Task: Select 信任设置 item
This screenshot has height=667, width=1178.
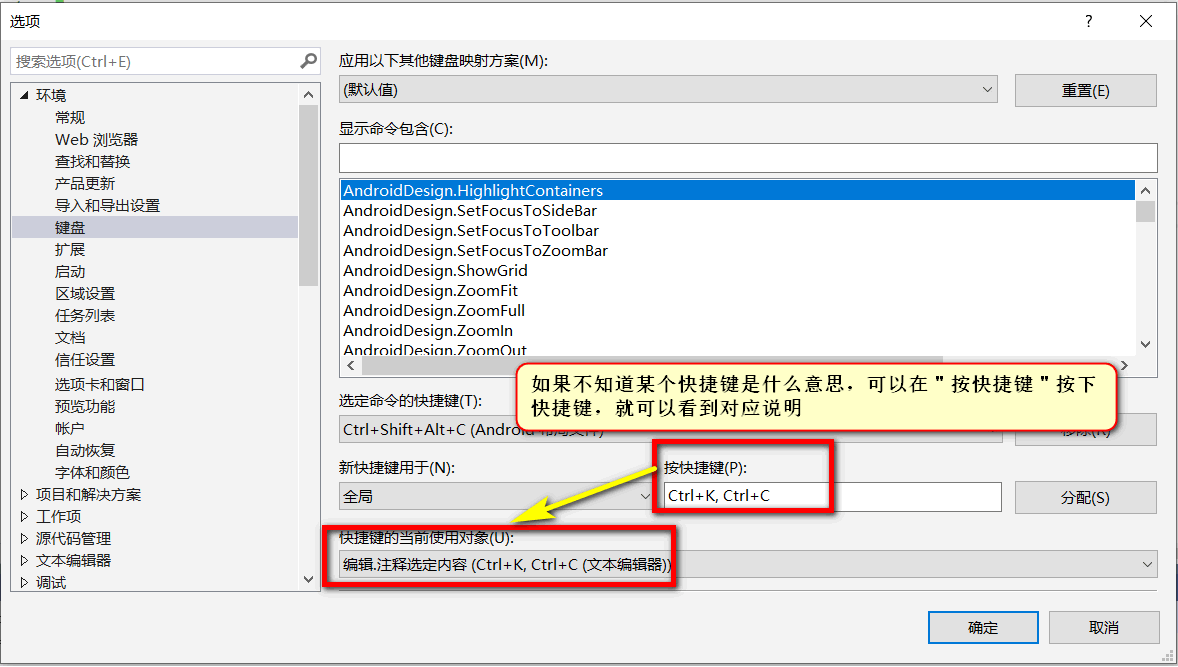Action: pos(85,360)
